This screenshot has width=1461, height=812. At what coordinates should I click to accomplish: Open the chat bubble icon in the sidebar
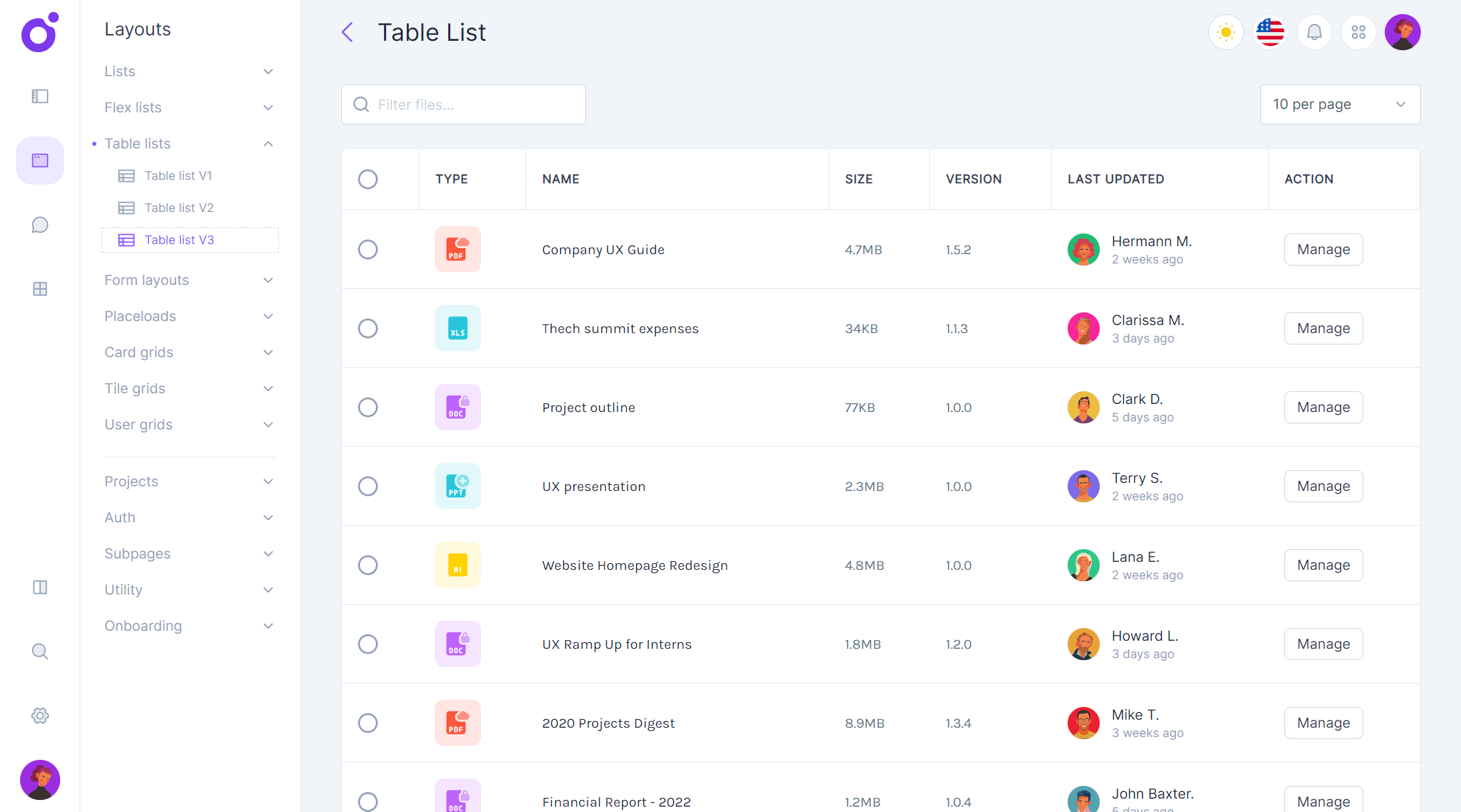click(x=39, y=225)
